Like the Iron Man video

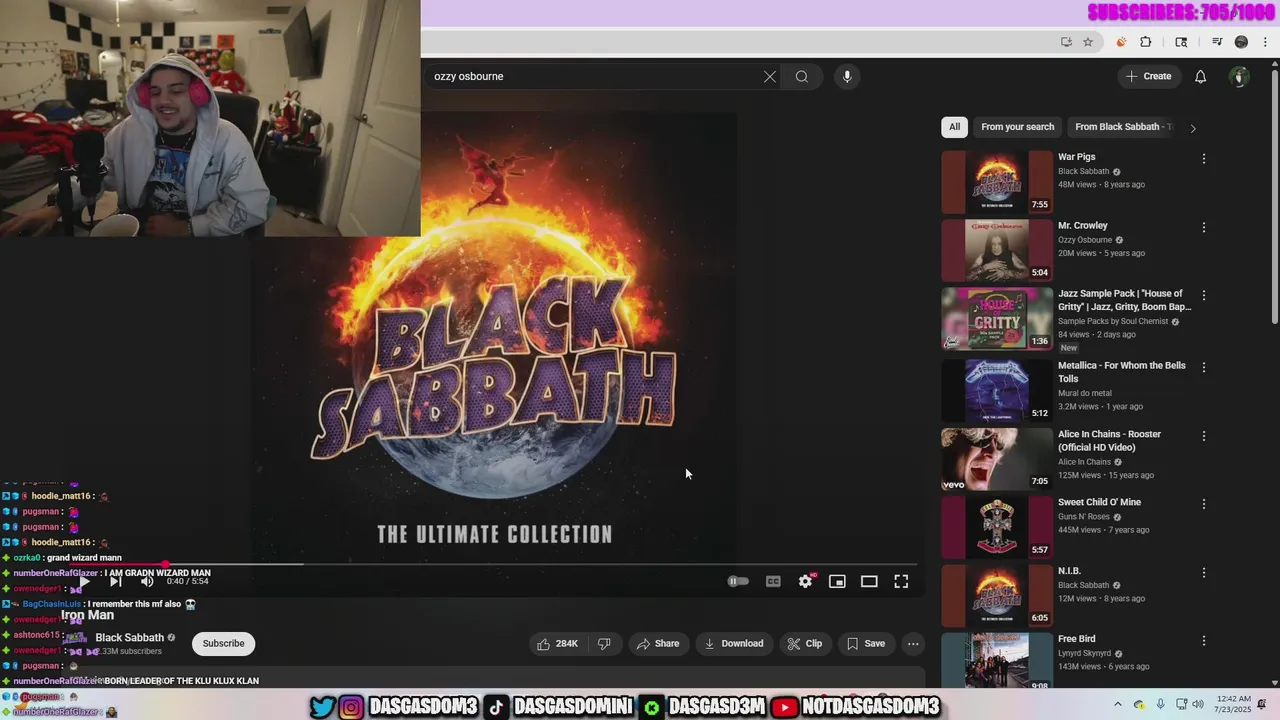coord(558,644)
